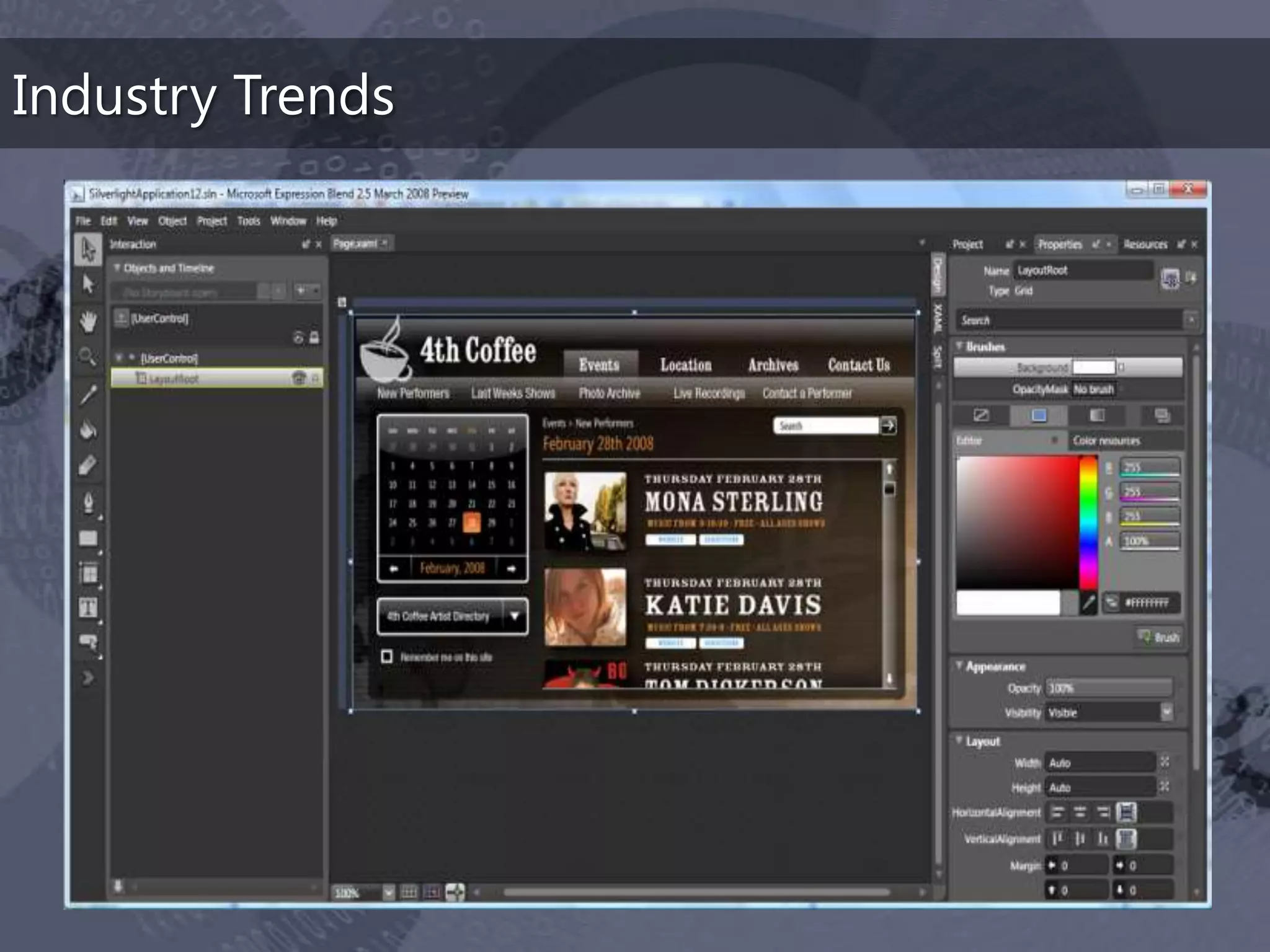Select the Zoom magnifier tool
This screenshot has width=1270, height=952.
tap(88, 357)
